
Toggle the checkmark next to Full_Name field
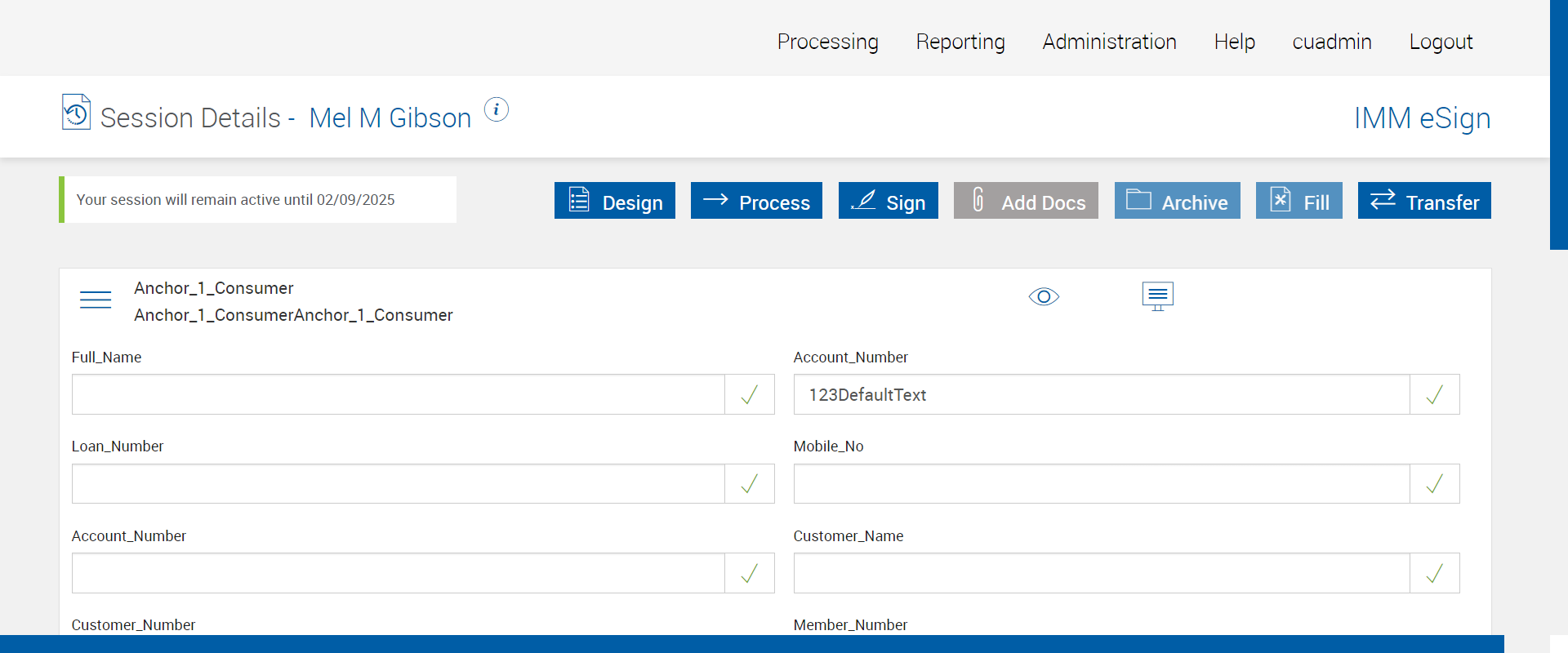(749, 395)
